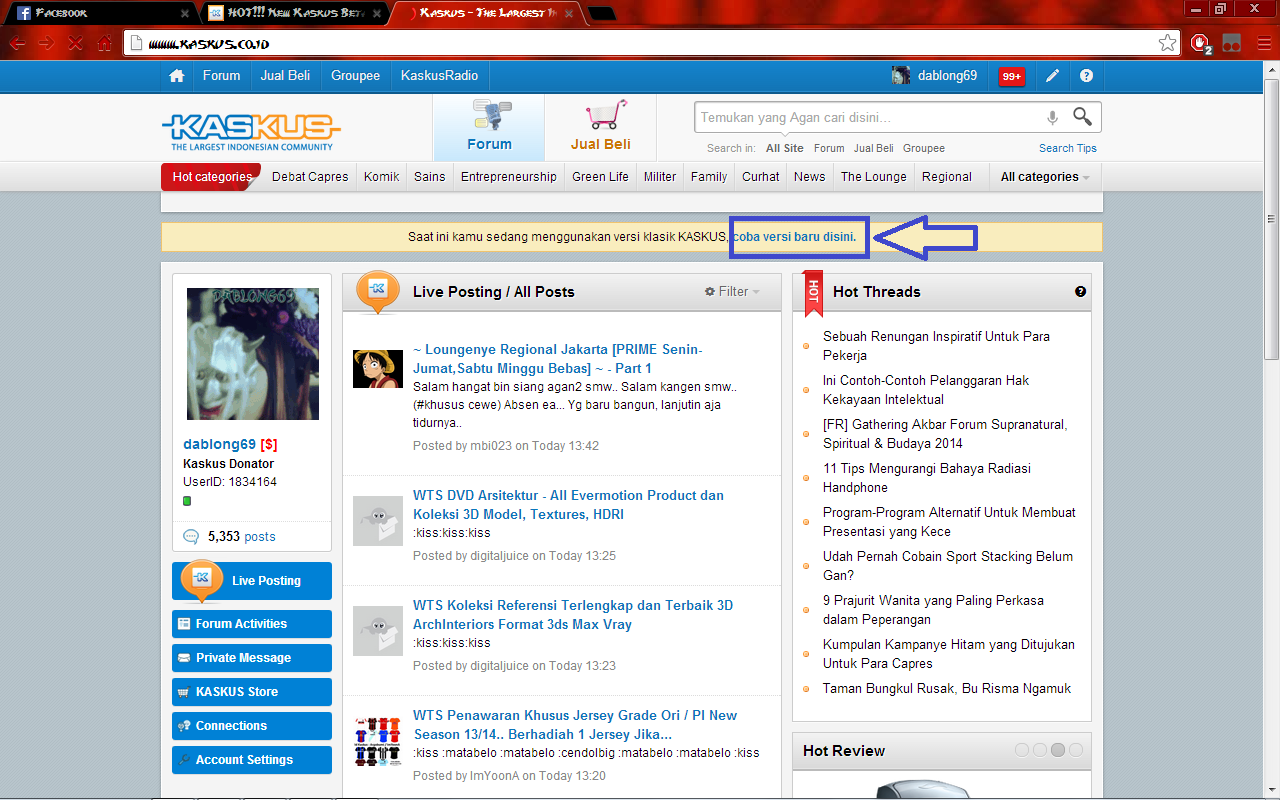Switch to 'HOT!!! New Kaskus' browser tab
1280x800 pixels.
point(295,13)
